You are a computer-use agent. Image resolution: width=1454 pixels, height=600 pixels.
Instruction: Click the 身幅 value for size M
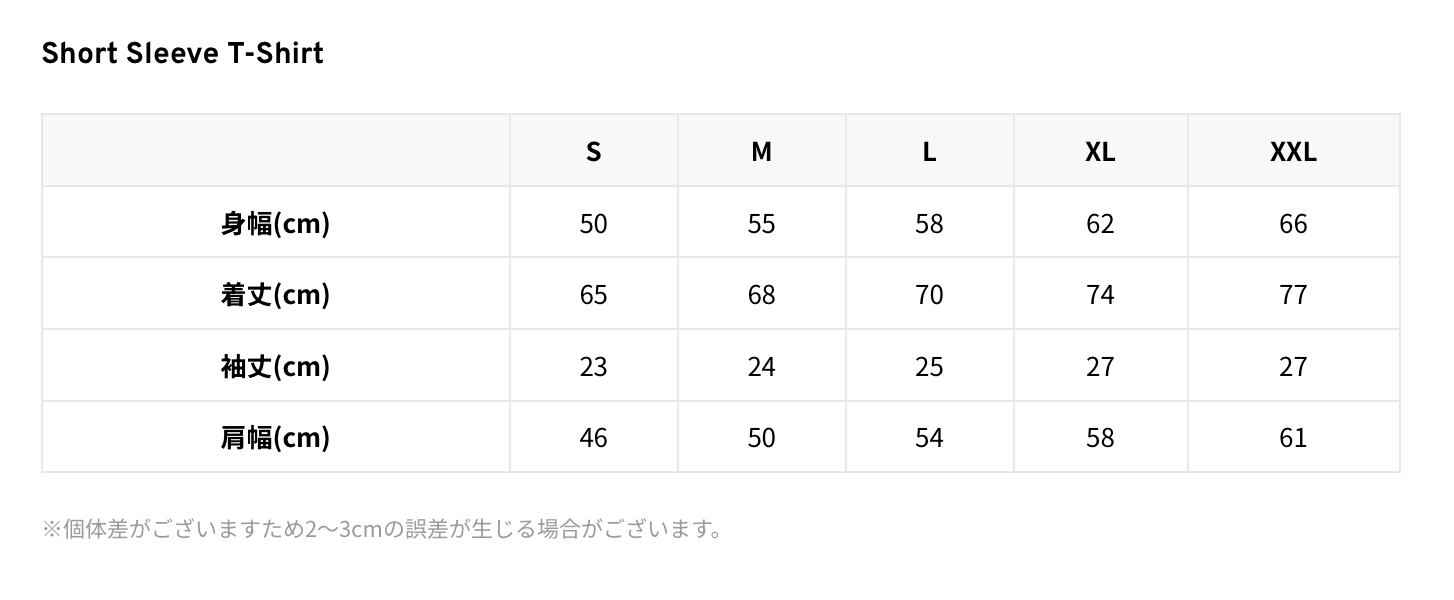point(761,223)
